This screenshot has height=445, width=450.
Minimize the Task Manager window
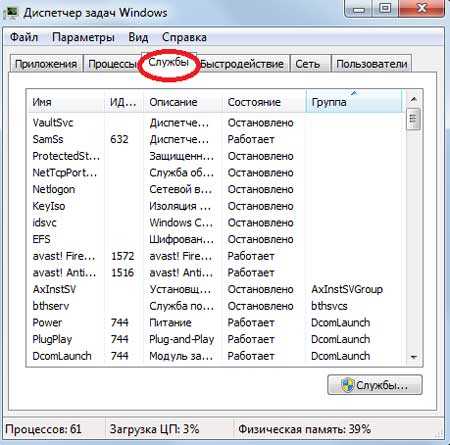[x=359, y=9]
